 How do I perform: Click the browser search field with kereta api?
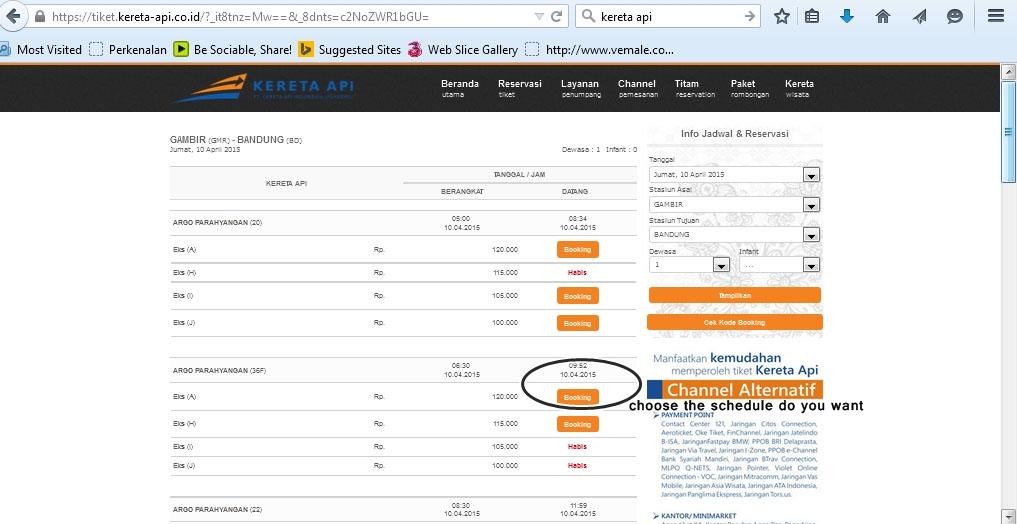[x=668, y=17]
